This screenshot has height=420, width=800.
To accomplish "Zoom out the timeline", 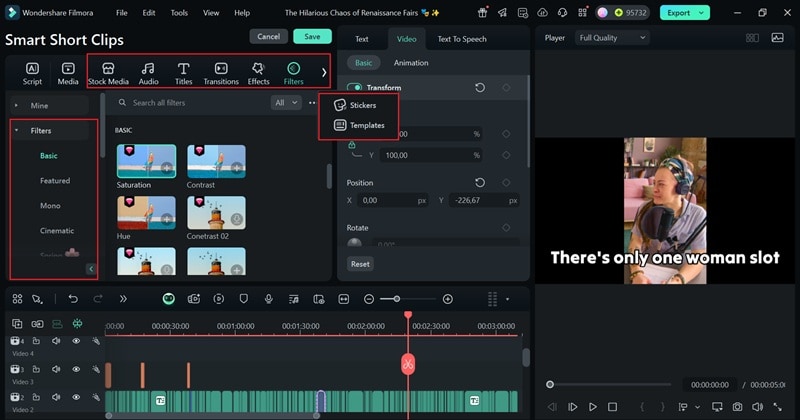I will tap(369, 299).
